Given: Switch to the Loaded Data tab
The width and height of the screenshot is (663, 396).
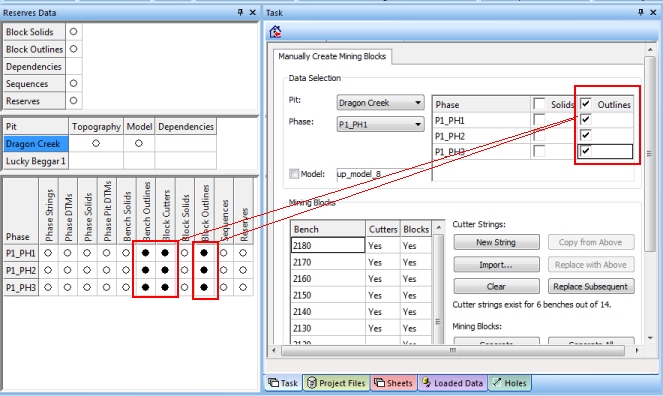Looking at the screenshot, I should click(x=453, y=383).
